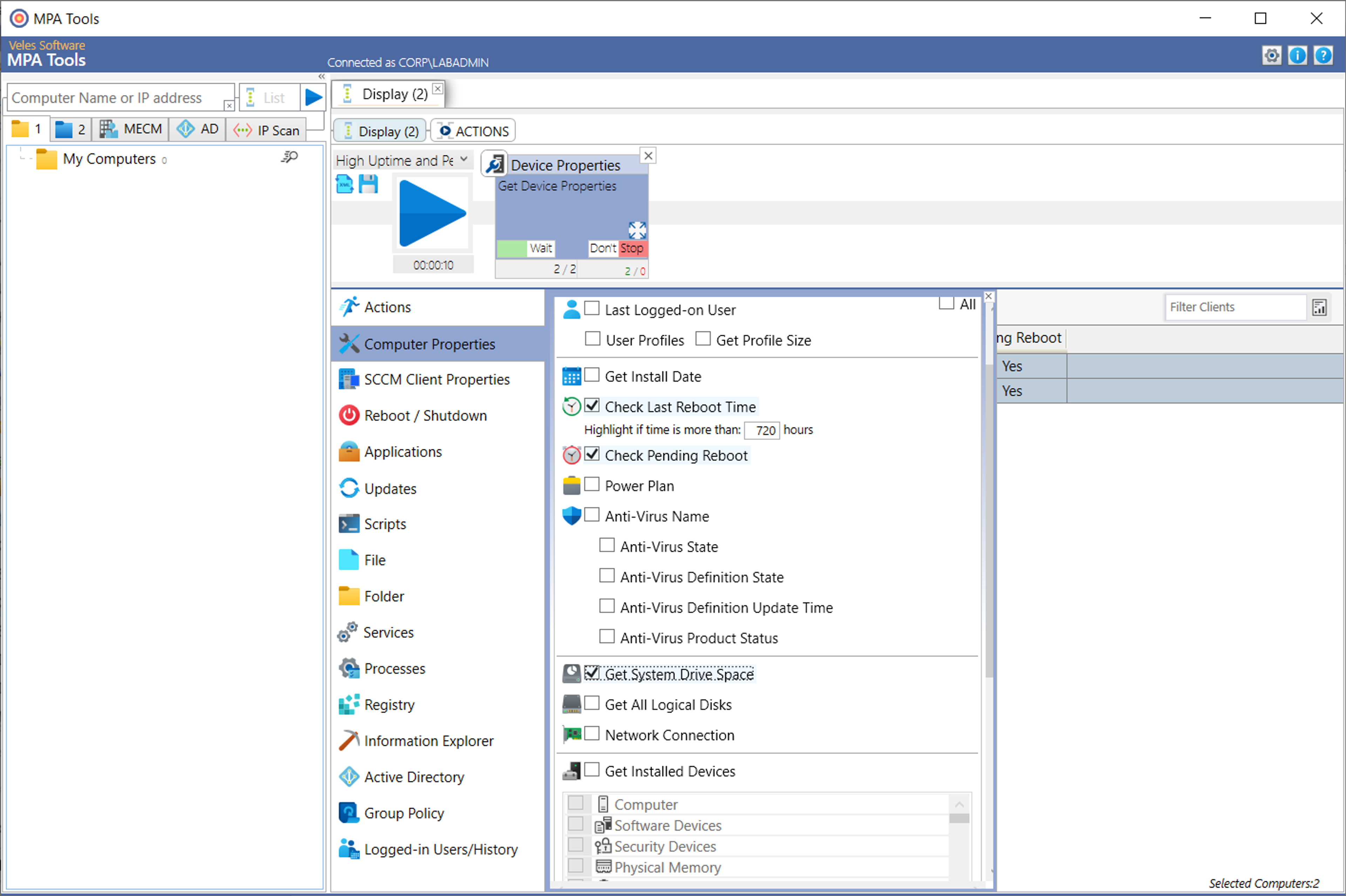This screenshot has height=896, width=1346.
Task: Open the help question mark icon
Action: click(x=1323, y=55)
